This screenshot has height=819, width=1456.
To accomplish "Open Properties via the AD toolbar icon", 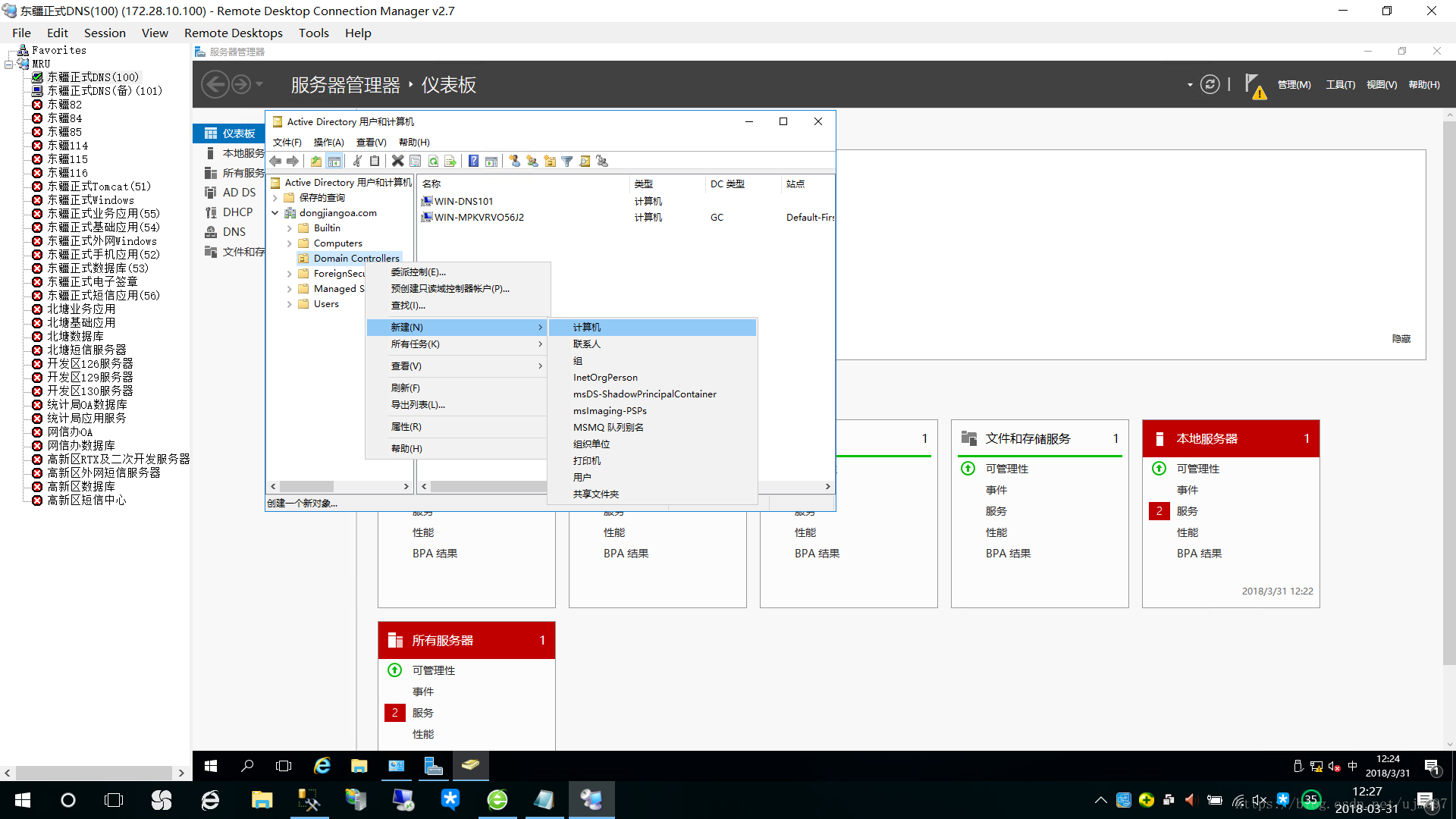I will pyautogui.click(x=416, y=161).
